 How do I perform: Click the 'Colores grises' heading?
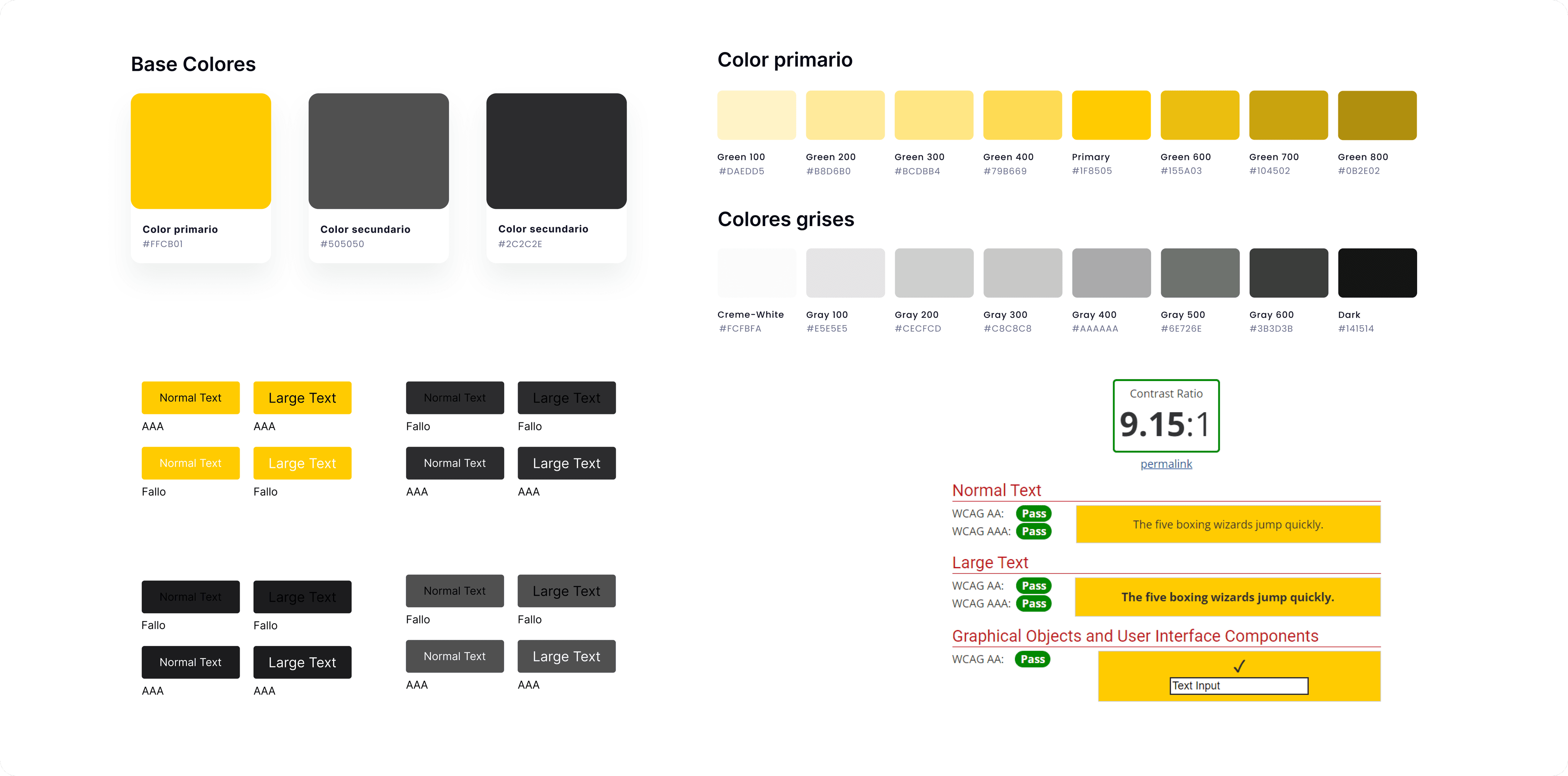[x=786, y=219]
